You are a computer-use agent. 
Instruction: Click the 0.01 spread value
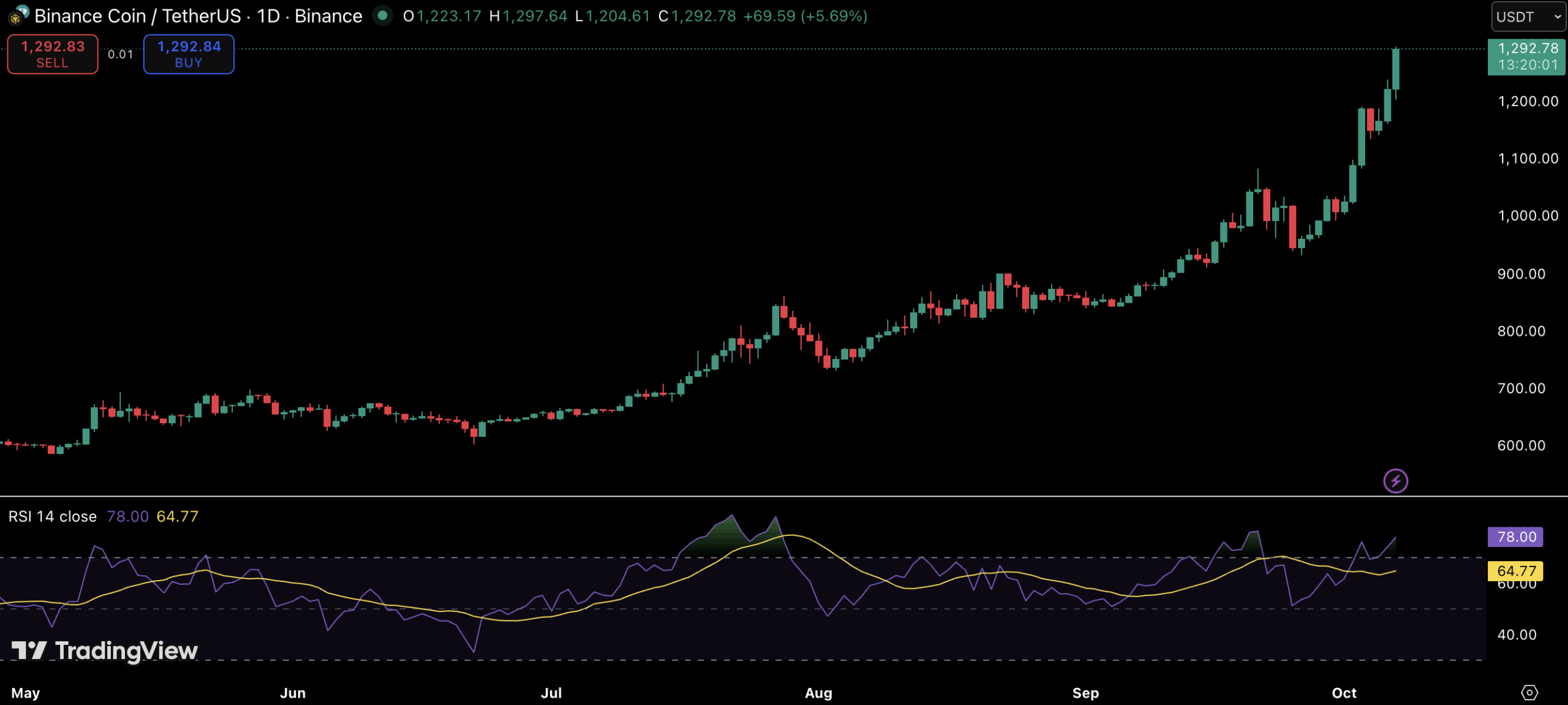click(x=120, y=55)
